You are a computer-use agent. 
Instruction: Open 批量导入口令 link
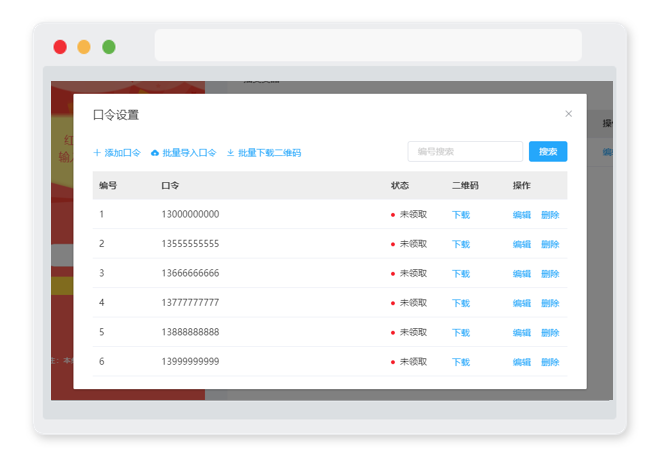click(184, 152)
